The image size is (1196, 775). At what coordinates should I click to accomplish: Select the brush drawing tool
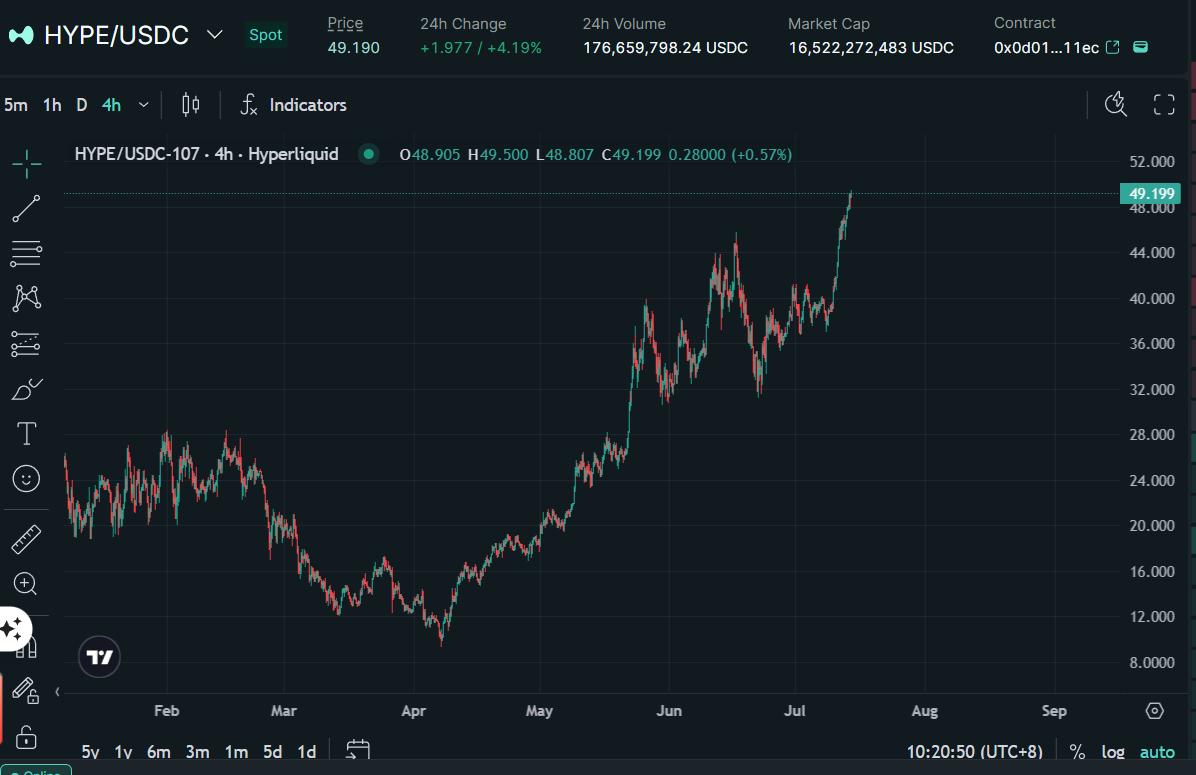click(x=25, y=388)
